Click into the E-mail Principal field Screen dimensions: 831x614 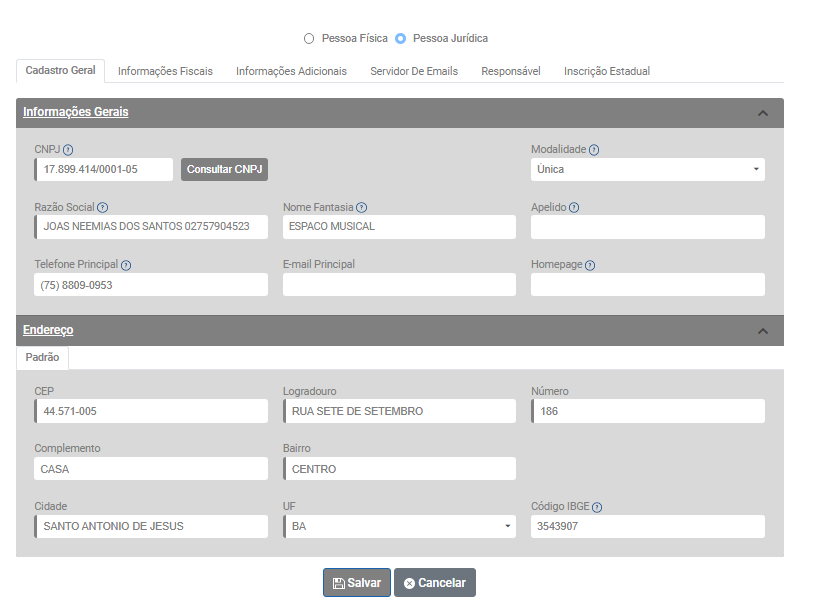tap(399, 285)
